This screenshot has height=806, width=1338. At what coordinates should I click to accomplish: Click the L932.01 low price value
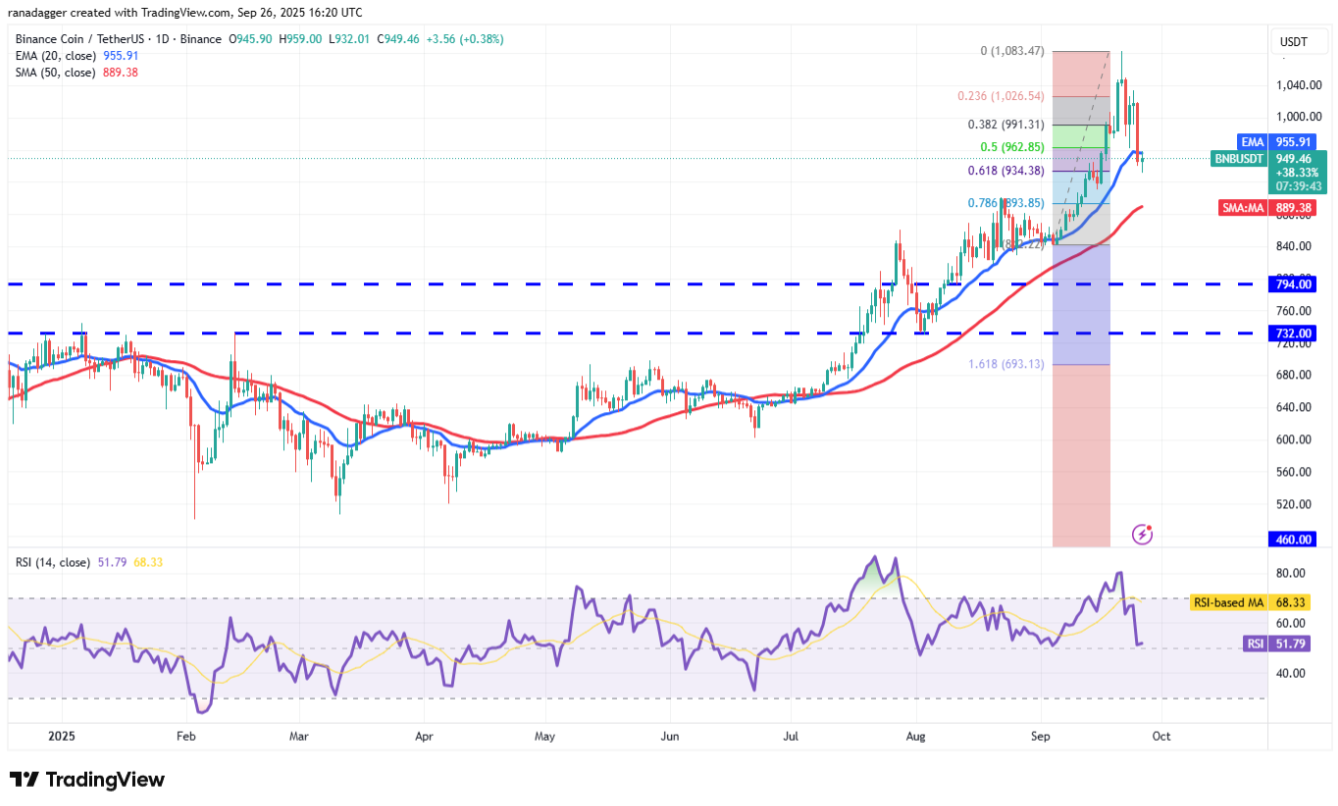coord(347,39)
